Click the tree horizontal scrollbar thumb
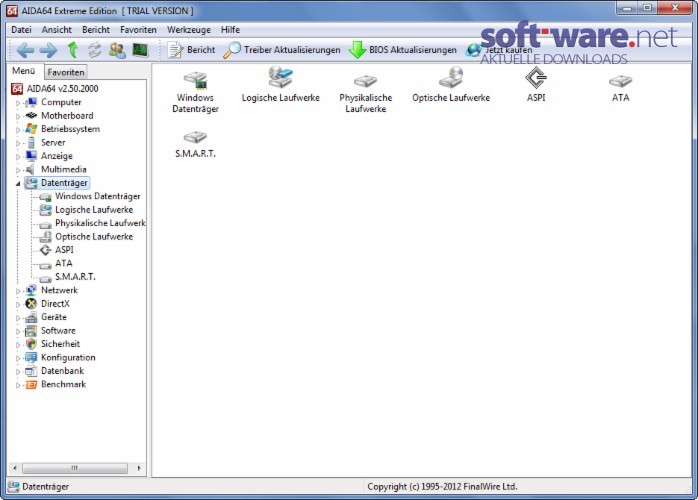698x500 pixels. 75,468
